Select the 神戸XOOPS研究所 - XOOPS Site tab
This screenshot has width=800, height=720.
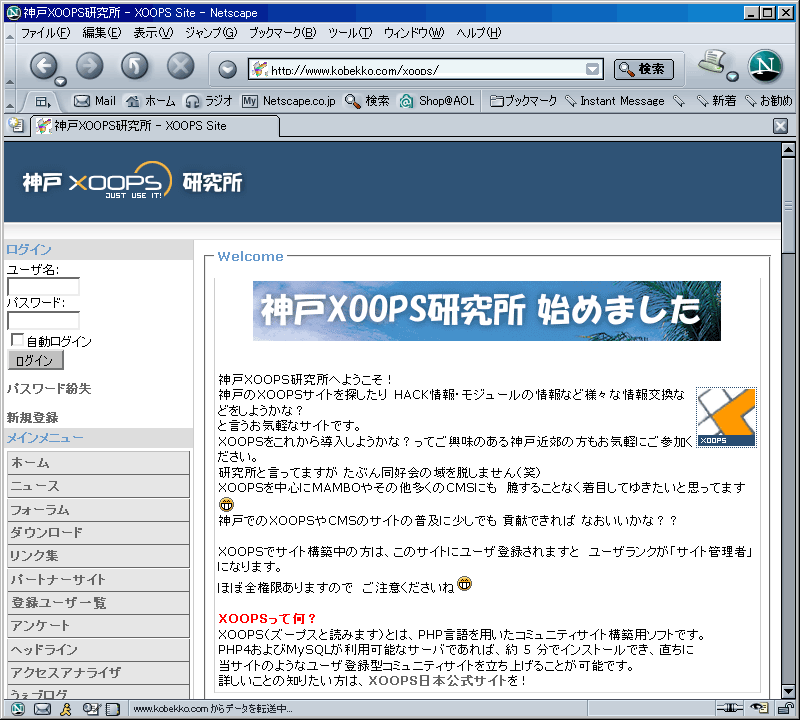[x=156, y=126]
